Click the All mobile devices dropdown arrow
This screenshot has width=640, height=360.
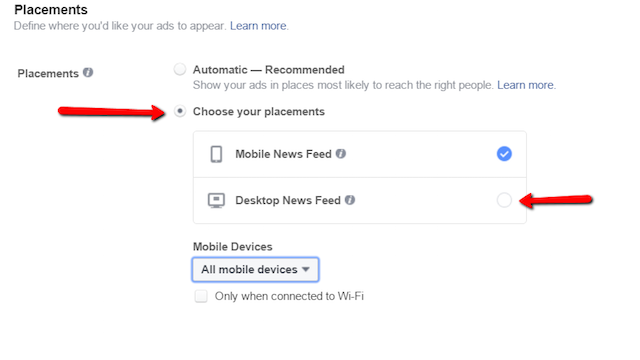click(x=306, y=269)
